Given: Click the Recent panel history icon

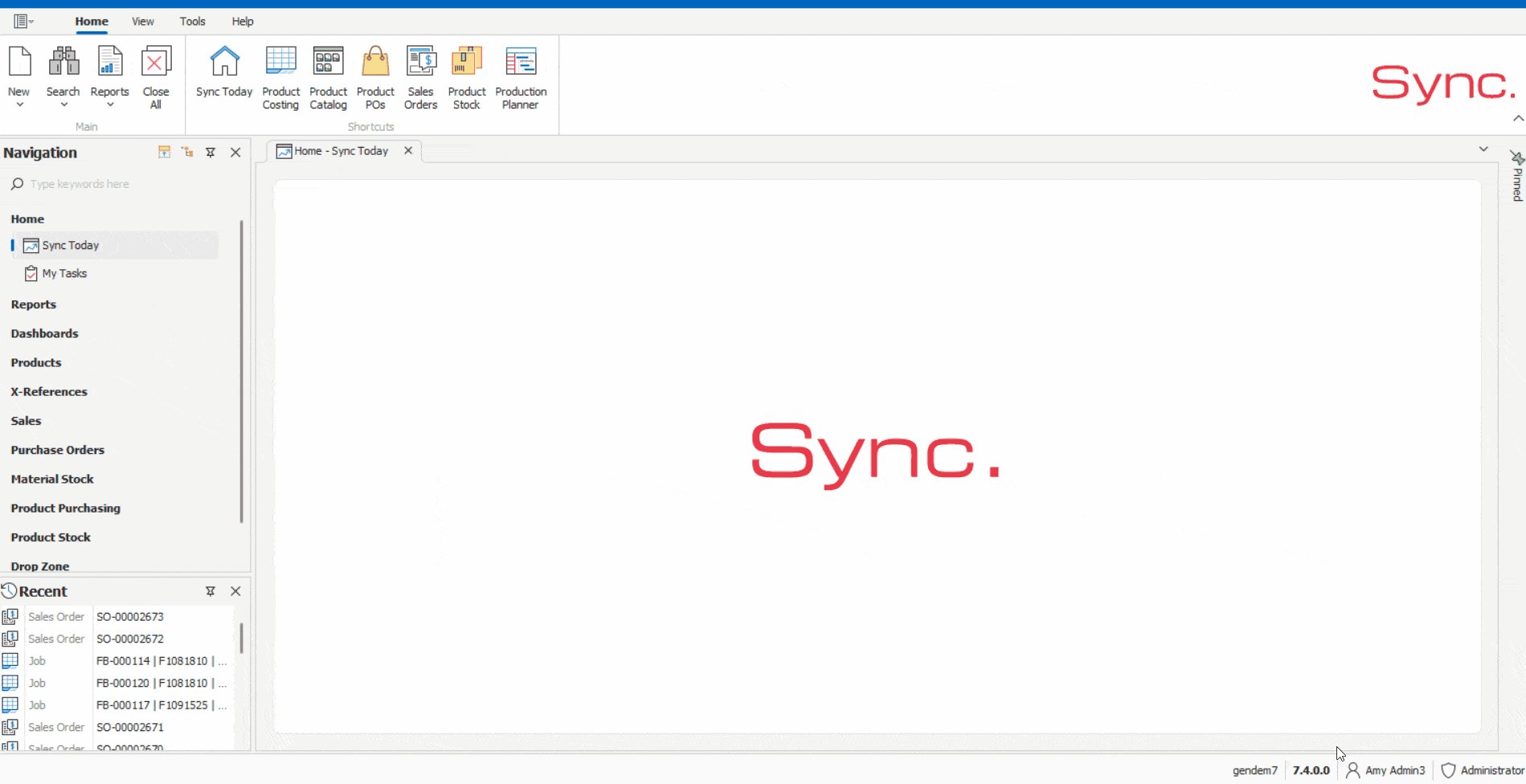Looking at the screenshot, I should (x=9, y=591).
